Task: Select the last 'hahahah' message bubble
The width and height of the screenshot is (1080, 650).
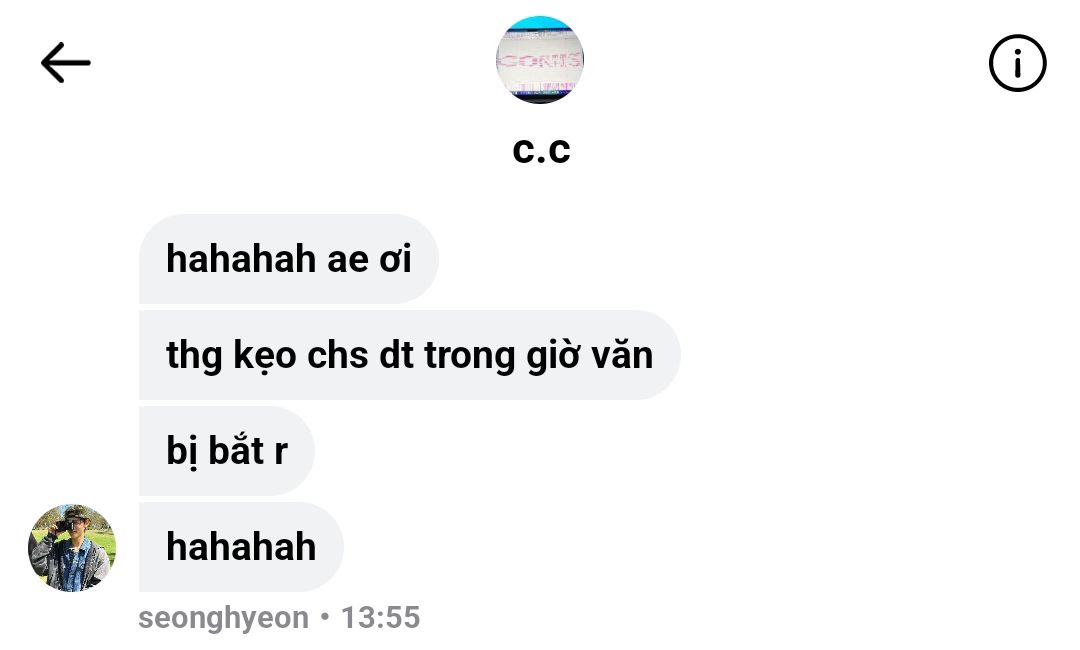Action: coord(241,547)
